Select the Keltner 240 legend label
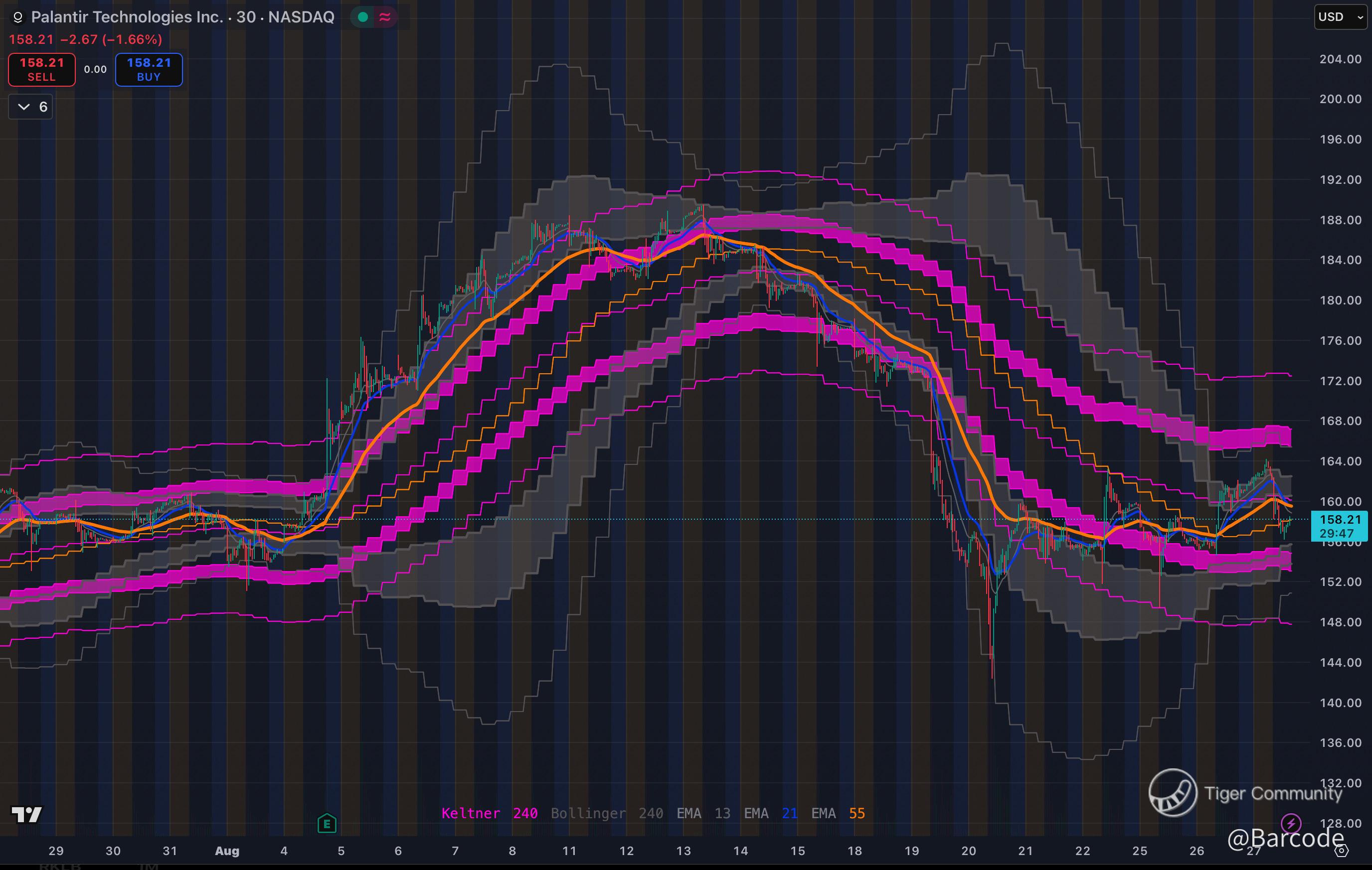The width and height of the screenshot is (1372, 870). coord(490,813)
